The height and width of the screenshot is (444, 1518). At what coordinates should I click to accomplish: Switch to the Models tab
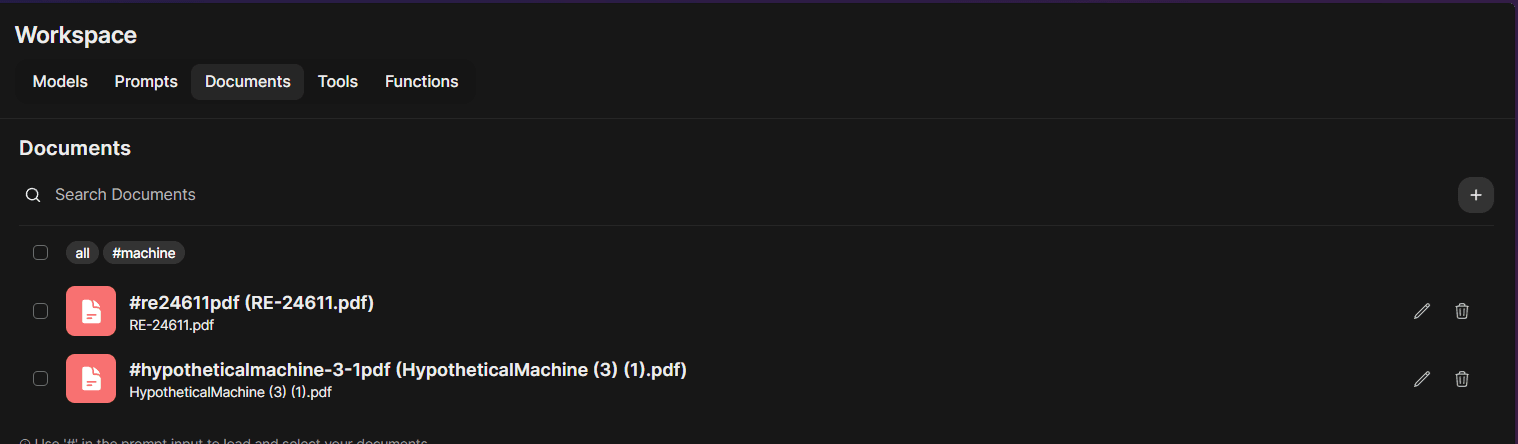[x=60, y=82]
